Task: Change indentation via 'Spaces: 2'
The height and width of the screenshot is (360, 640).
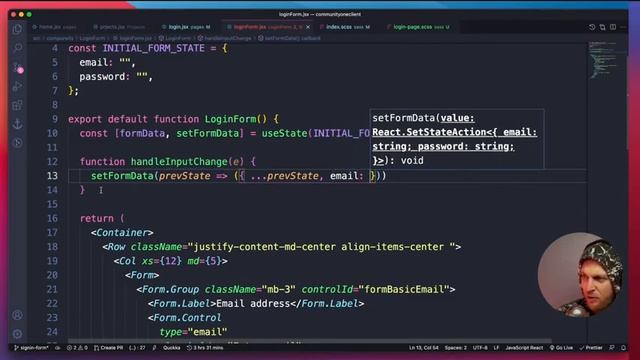Action: 456,348
